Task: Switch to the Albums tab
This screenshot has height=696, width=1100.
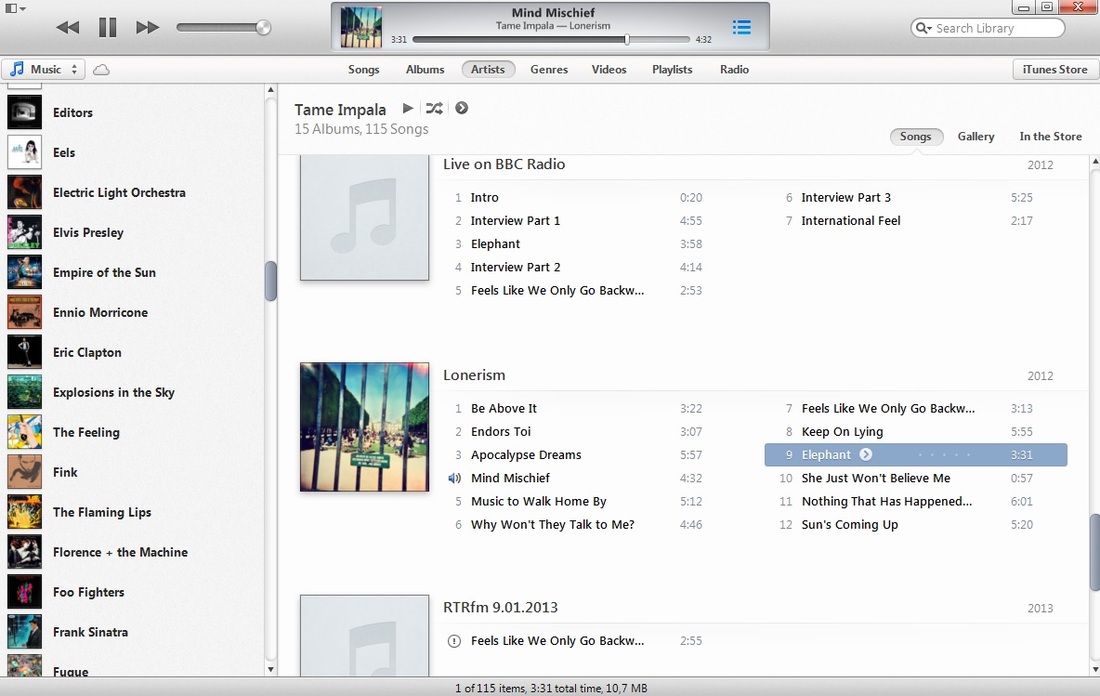Action: (x=425, y=69)
